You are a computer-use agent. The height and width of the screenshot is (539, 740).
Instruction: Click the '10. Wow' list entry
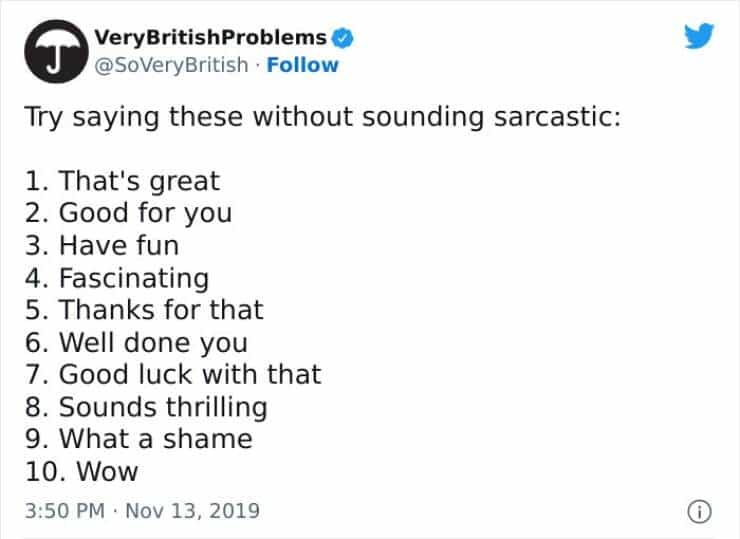coord(80,471)
